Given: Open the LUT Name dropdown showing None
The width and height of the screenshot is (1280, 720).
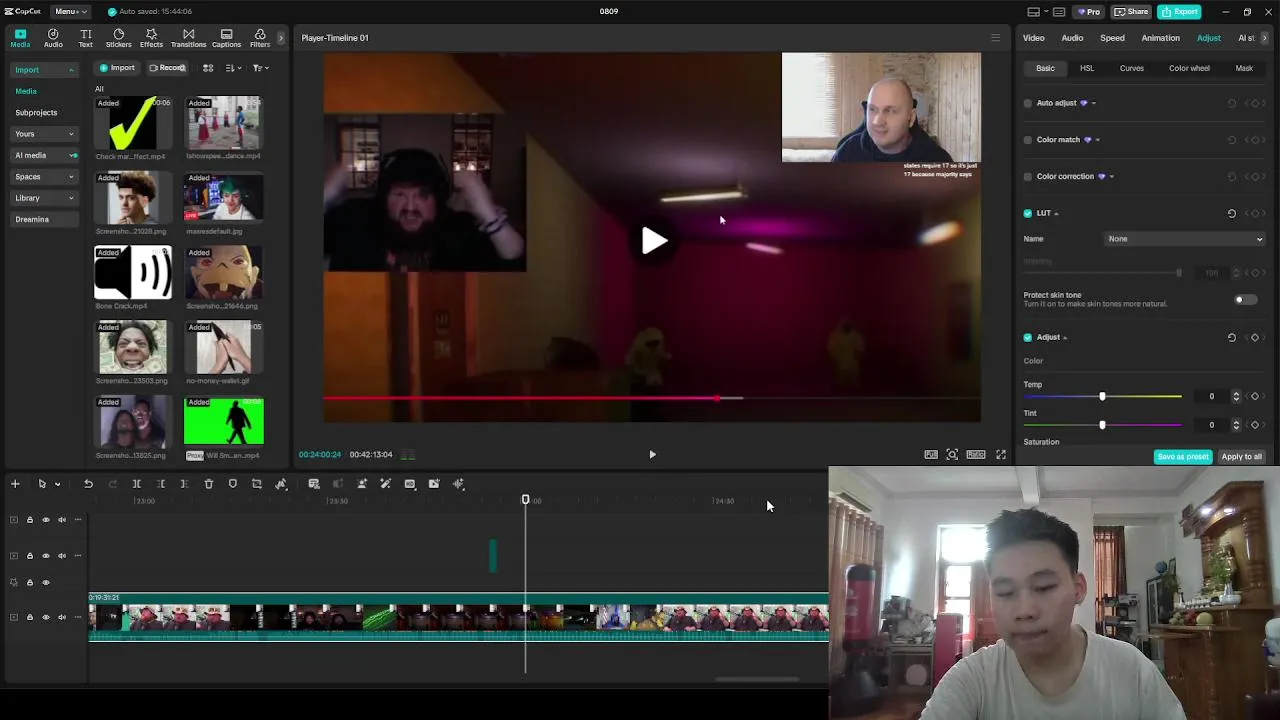Looking at the screenshot, I should click(1185, 239).
